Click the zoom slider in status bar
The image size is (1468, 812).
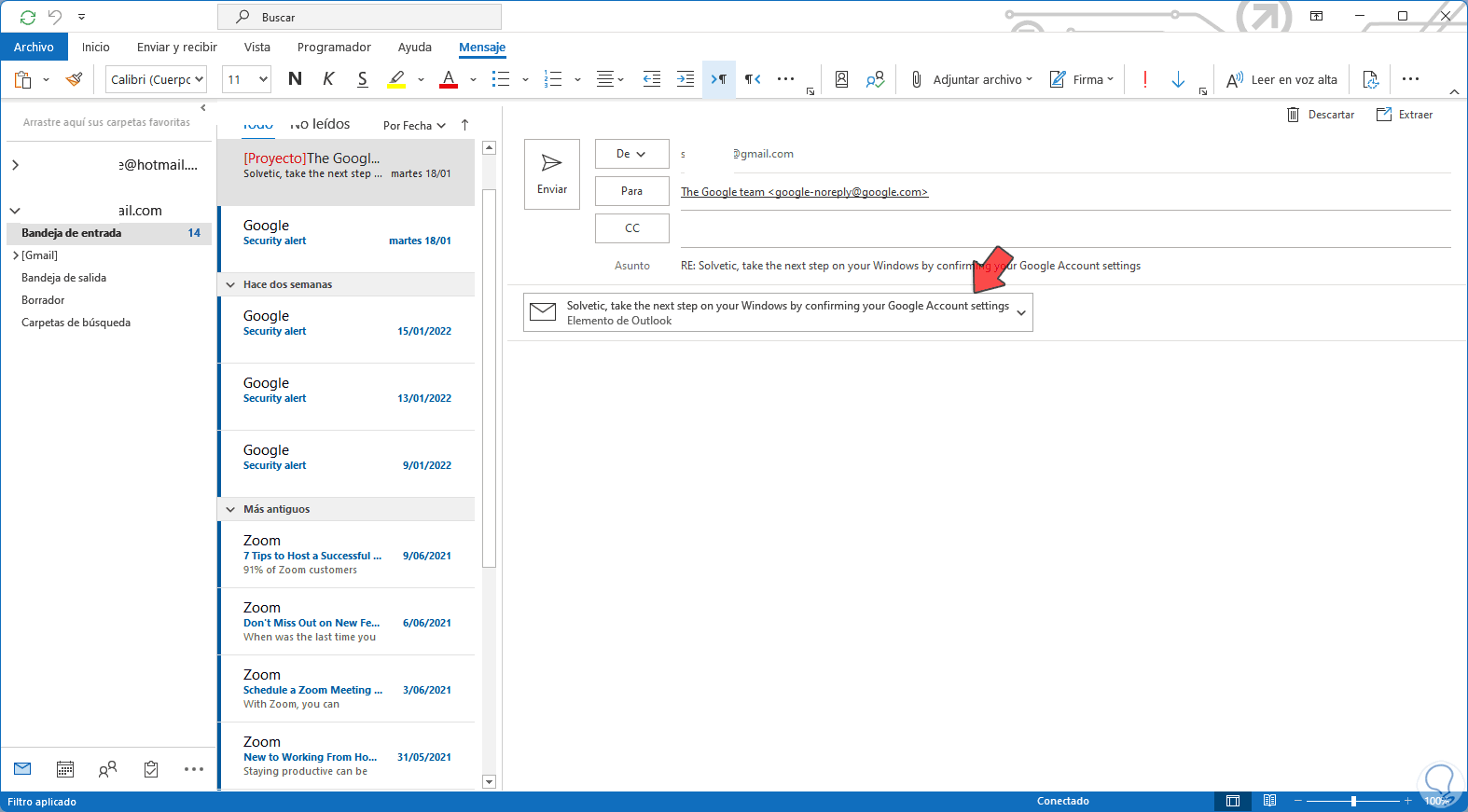coord(1353,801)
